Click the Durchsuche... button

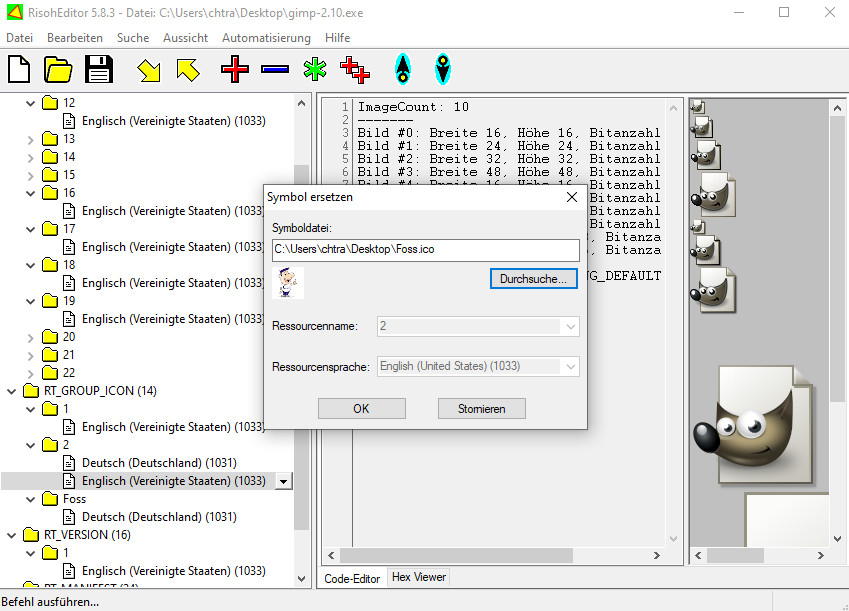pyautogui.click(x=534, y=279)
